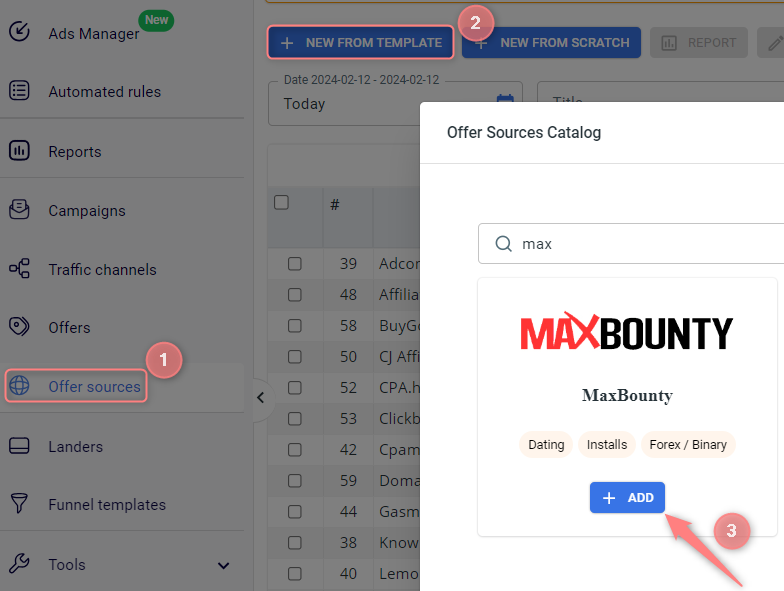This screenshot has width=784, height=591.
Task: Click the Funnel templates funnel icon
Action: (x=19, y=504)
